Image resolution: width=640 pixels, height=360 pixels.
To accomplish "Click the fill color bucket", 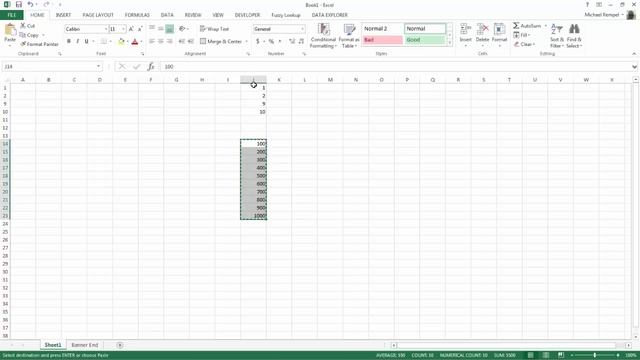I will (121, 41).
